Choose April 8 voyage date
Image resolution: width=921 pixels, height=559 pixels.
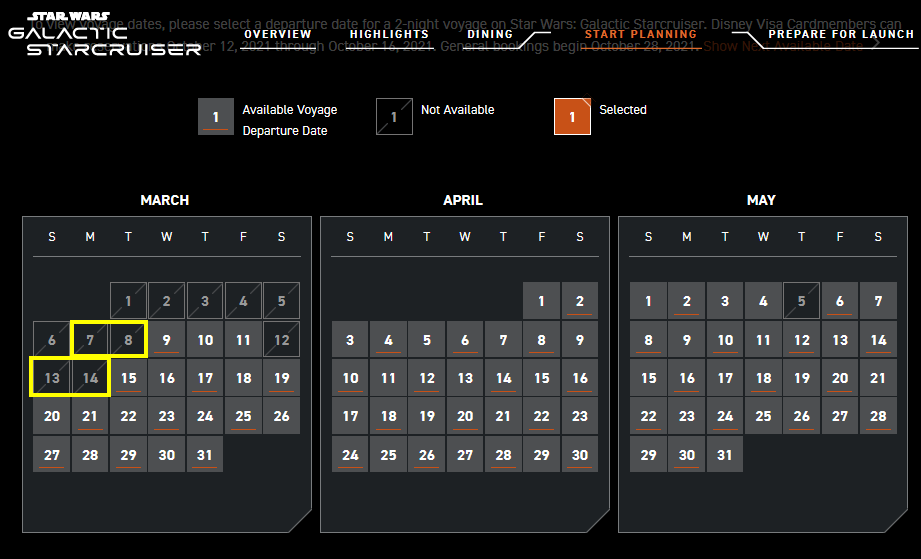[x=541, y=340]
